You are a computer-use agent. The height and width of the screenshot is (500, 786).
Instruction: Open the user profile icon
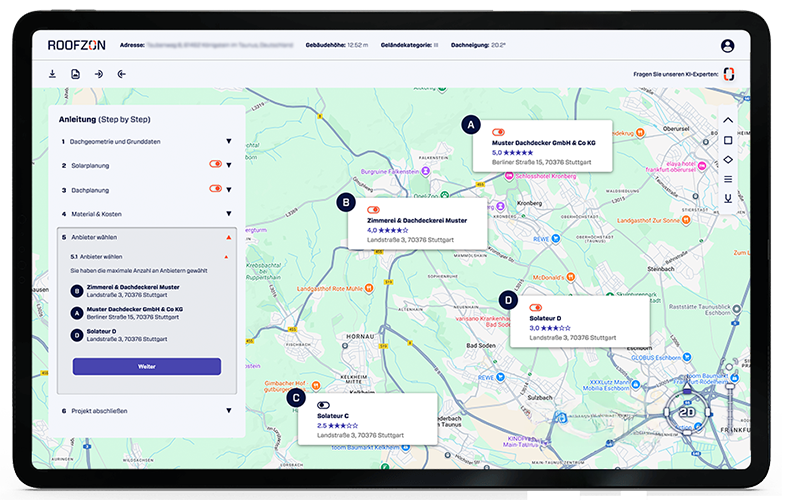pyautogui.click(x=727, y=46)
